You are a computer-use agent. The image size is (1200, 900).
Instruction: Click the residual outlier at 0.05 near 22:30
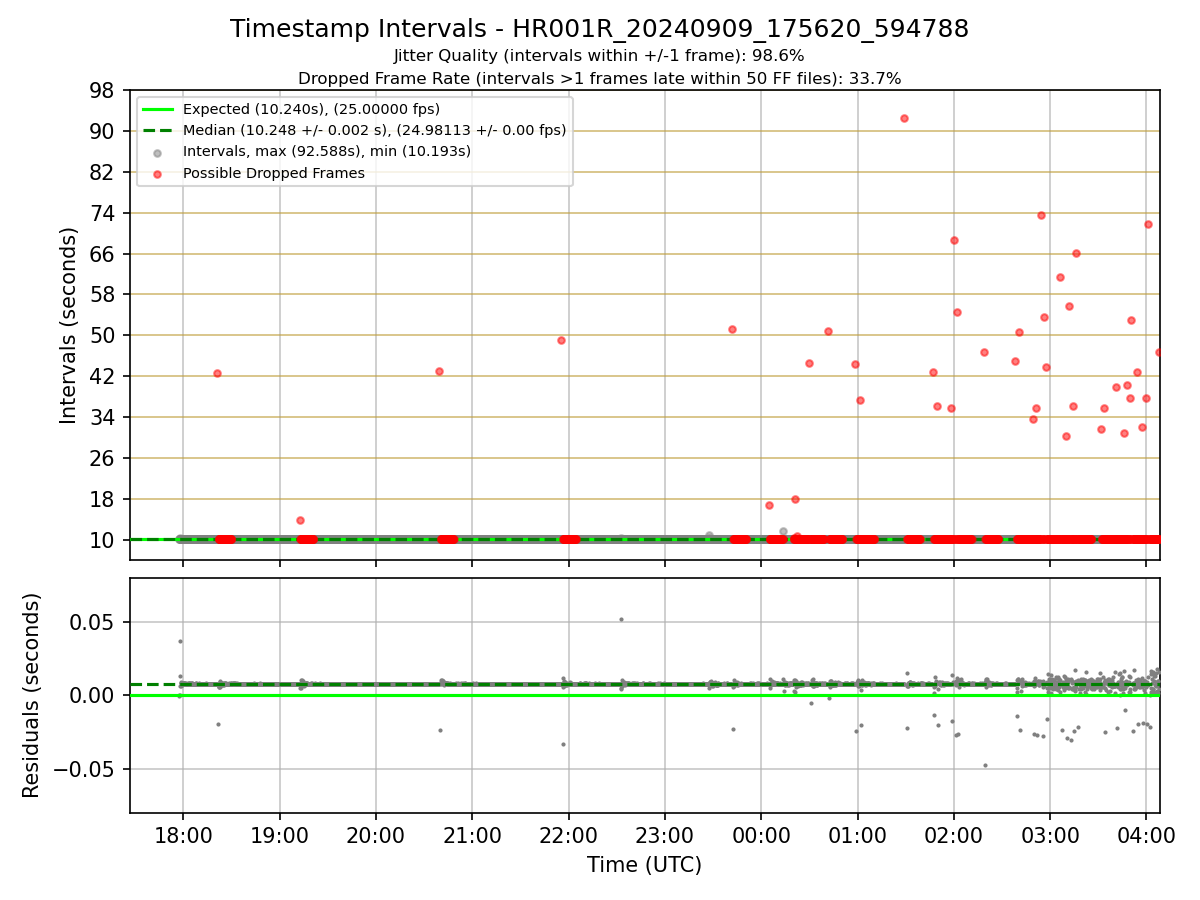[x=621, y=619]
